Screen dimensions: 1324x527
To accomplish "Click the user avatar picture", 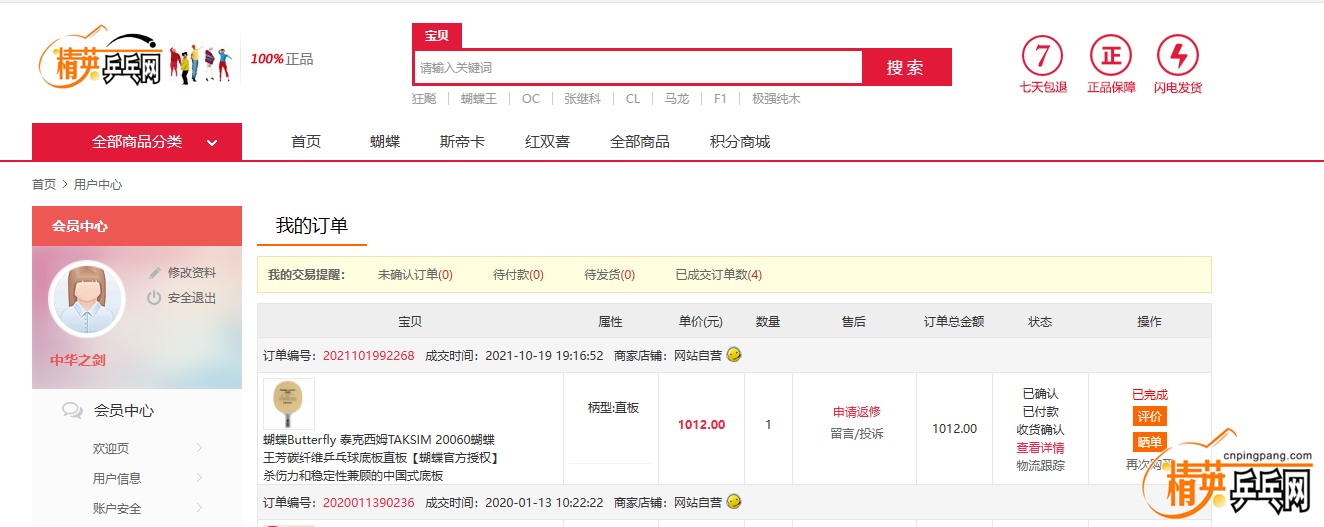I will [x=86, y=298].
